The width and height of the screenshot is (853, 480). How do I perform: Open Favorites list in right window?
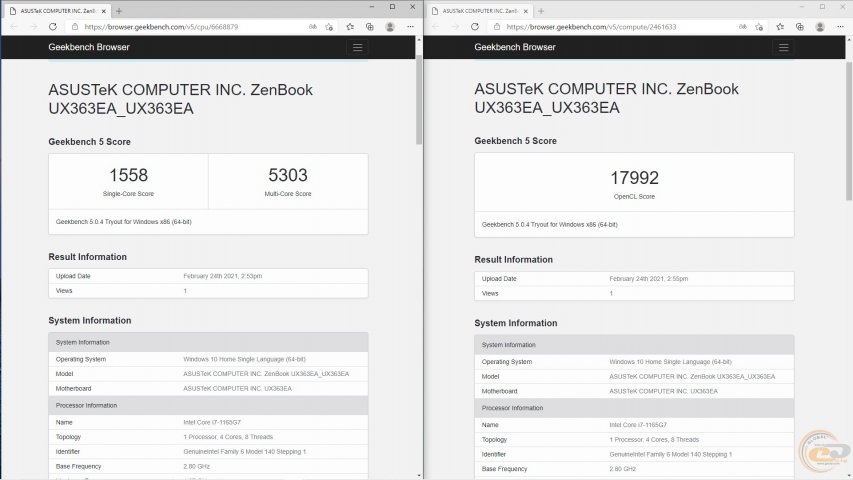[x=780, y=27]
